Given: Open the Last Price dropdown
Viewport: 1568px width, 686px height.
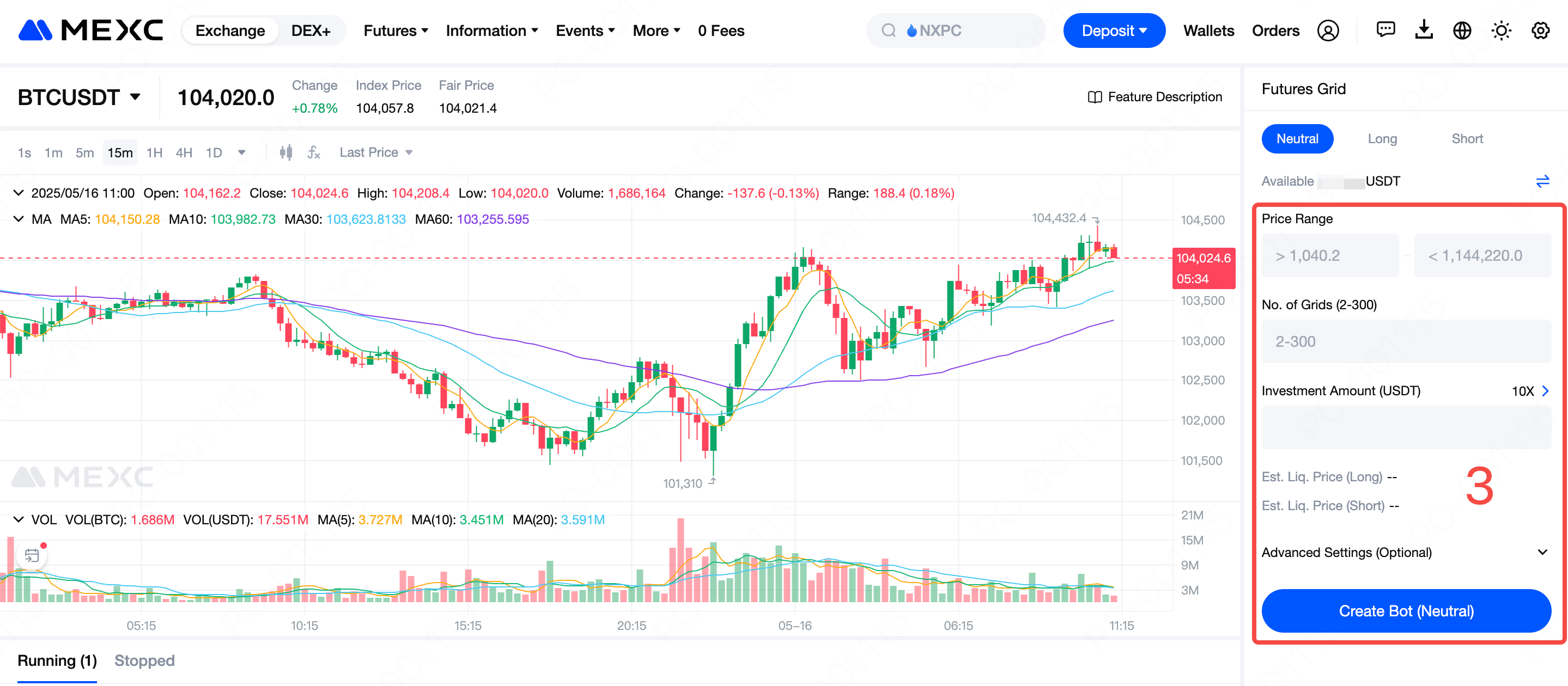Looking at the screenshot, I should (375, 152).
